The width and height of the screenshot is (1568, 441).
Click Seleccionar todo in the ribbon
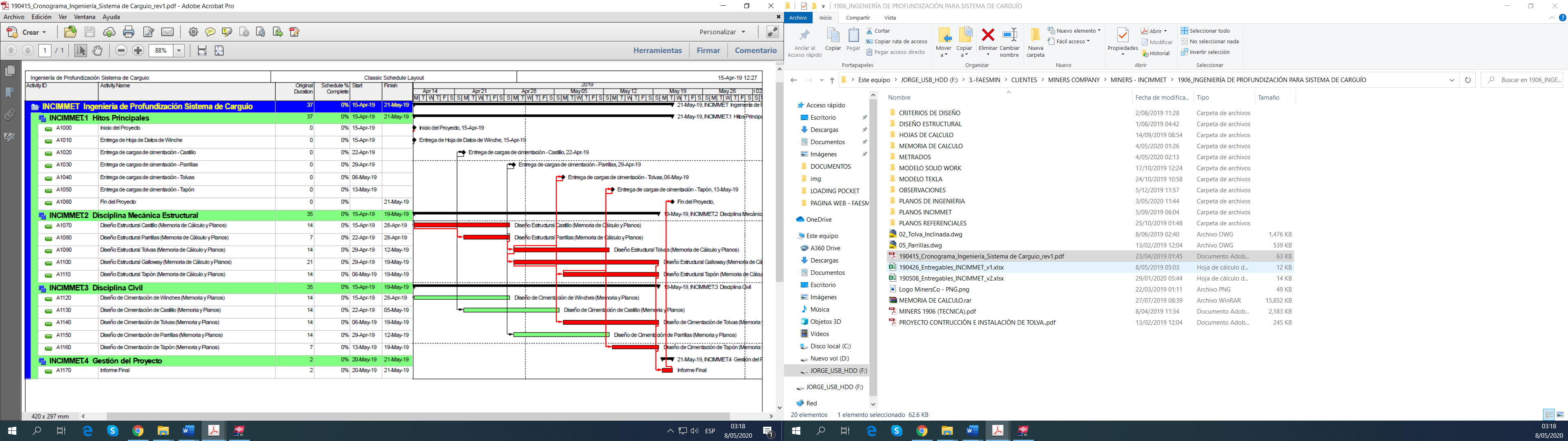(1208, 31)
